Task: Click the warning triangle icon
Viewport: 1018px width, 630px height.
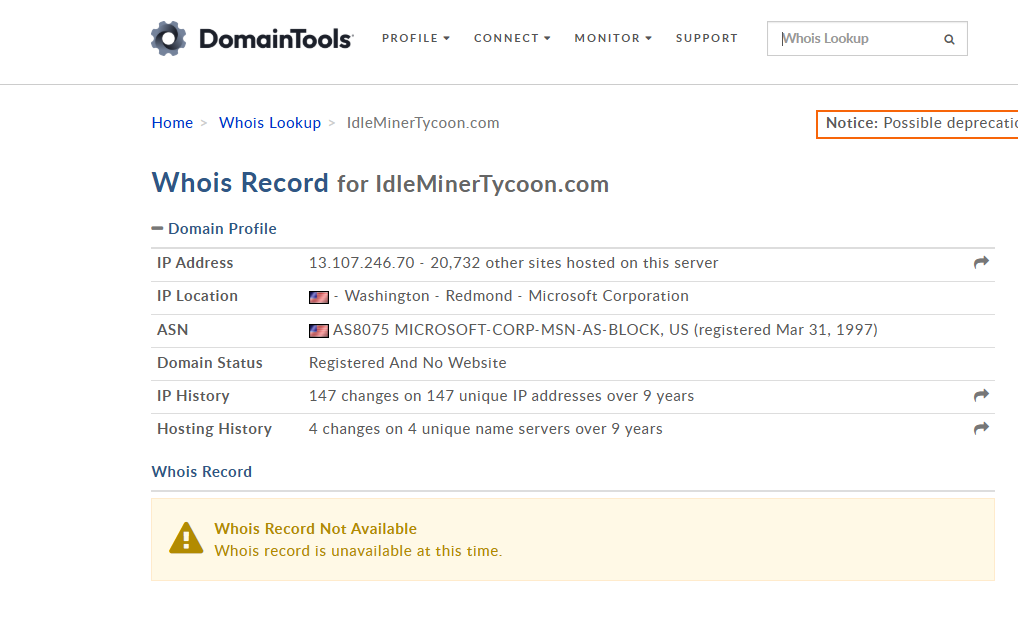Action: (186, 538)
